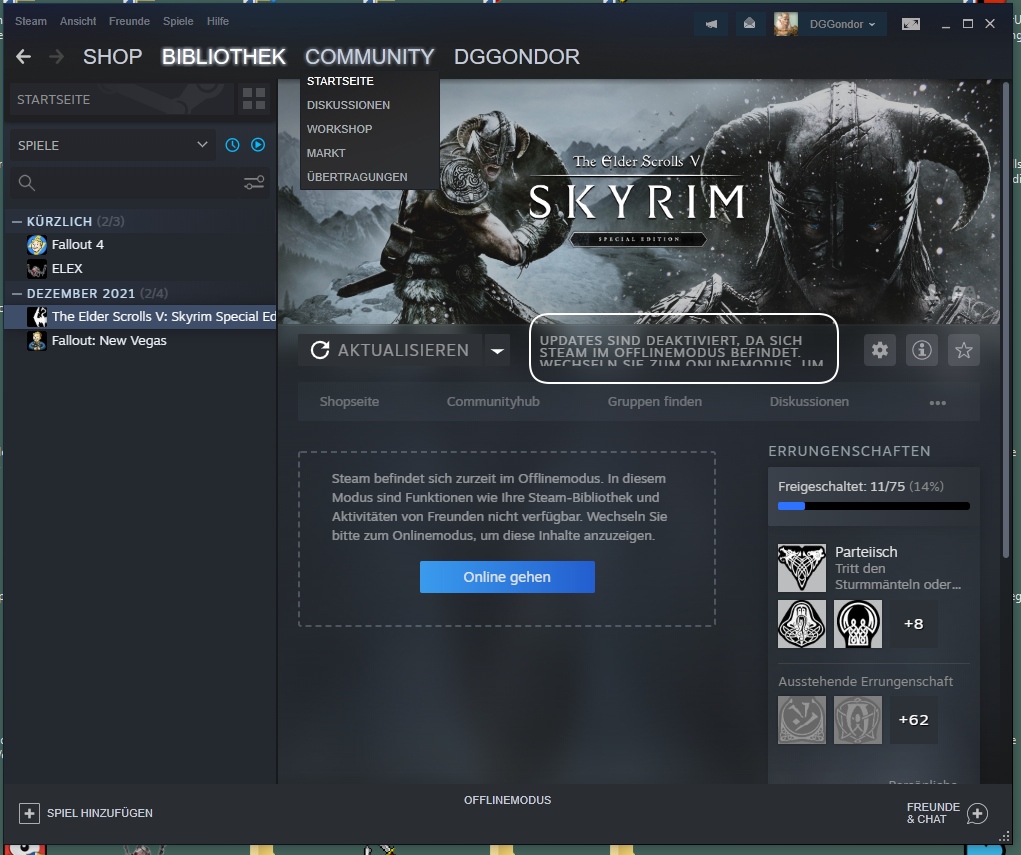The image size is (1021, 855).
Task: Click the gear settings icon for Skyrim
Action: [880, 350]
